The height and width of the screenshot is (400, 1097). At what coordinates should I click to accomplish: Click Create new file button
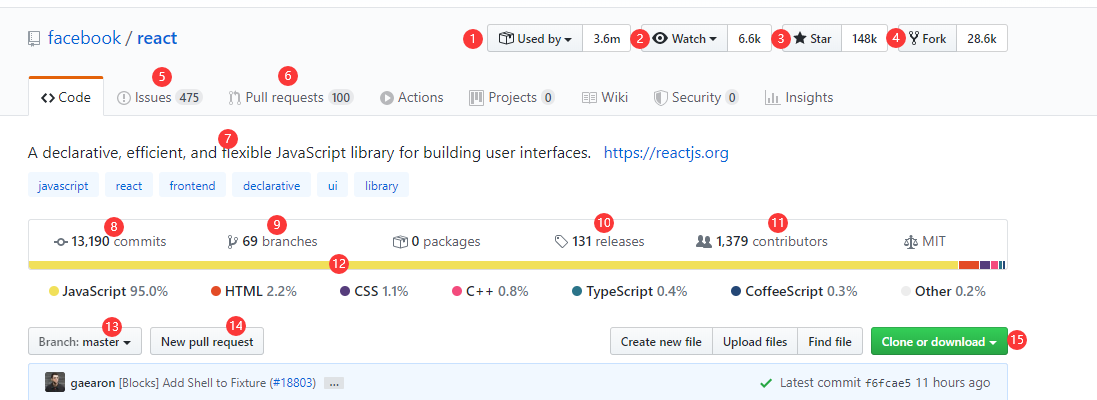click(x=661, y=342)
